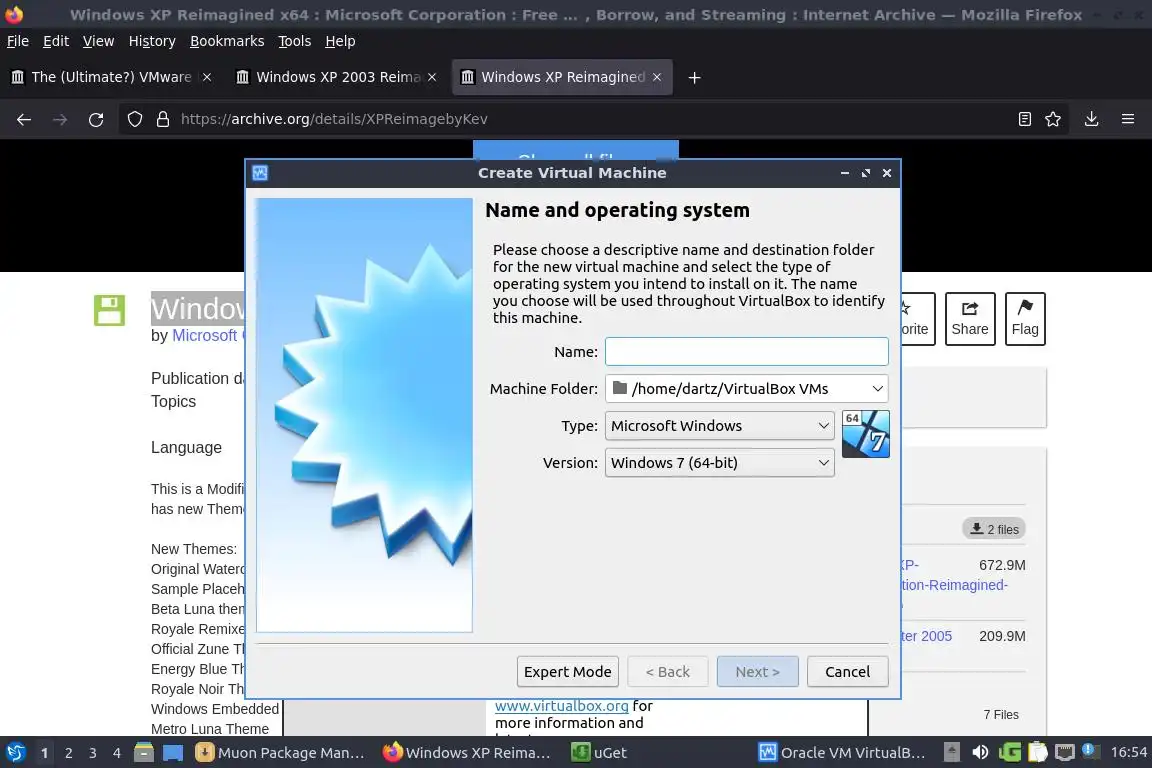Open file manager icon in taskbar
1152x768 pixels.
pyautogui.click(x=144, y=753)
